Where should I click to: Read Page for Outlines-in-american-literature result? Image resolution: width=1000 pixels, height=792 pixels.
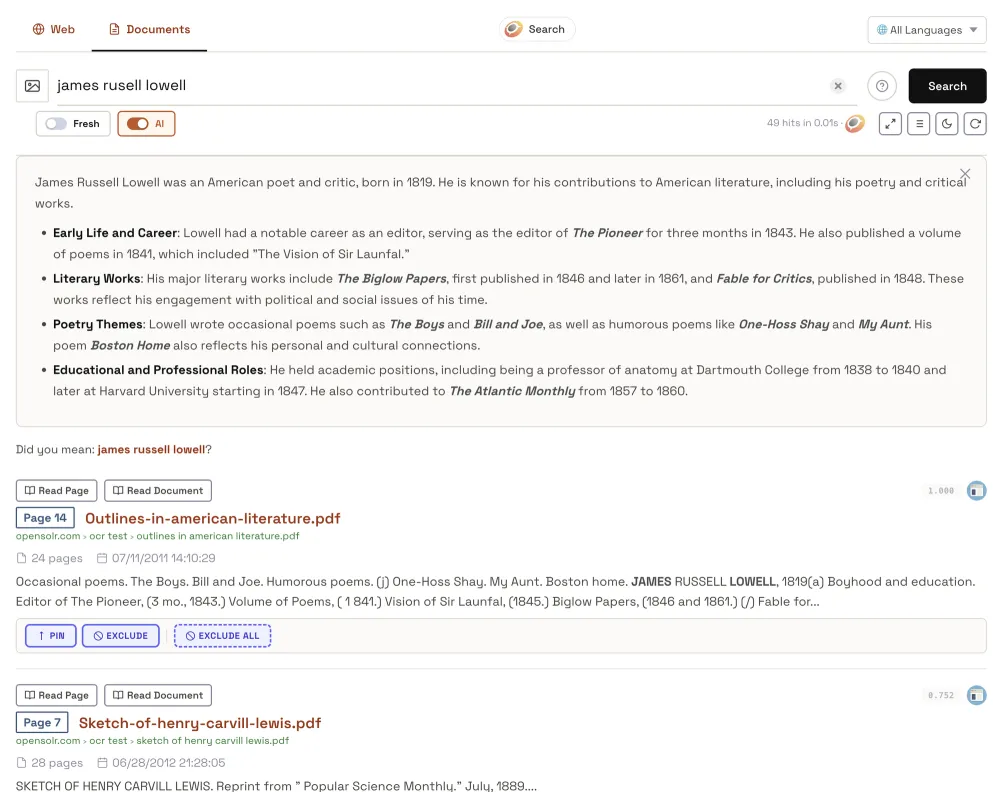[x=57, y=490]
